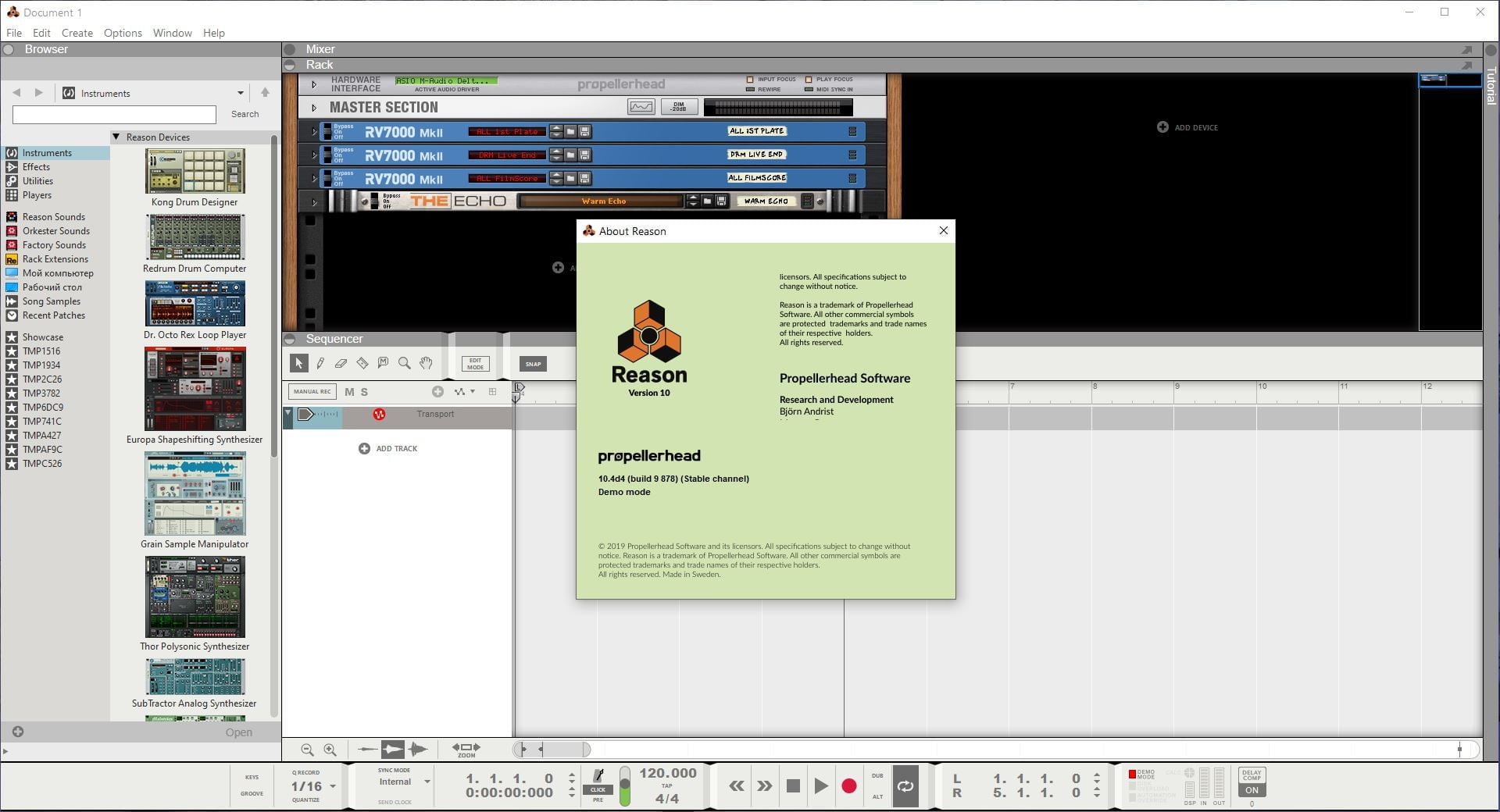Click the plus icon beside Add Track
The image size is (1500, 812).
pos(364,448)
